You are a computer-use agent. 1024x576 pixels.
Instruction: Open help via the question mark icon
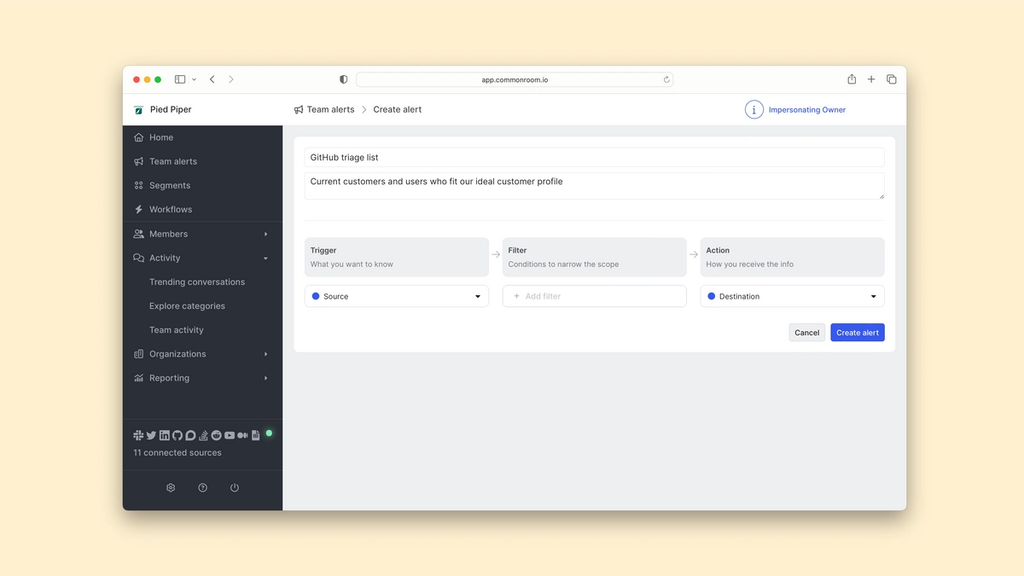pos(202,488)
